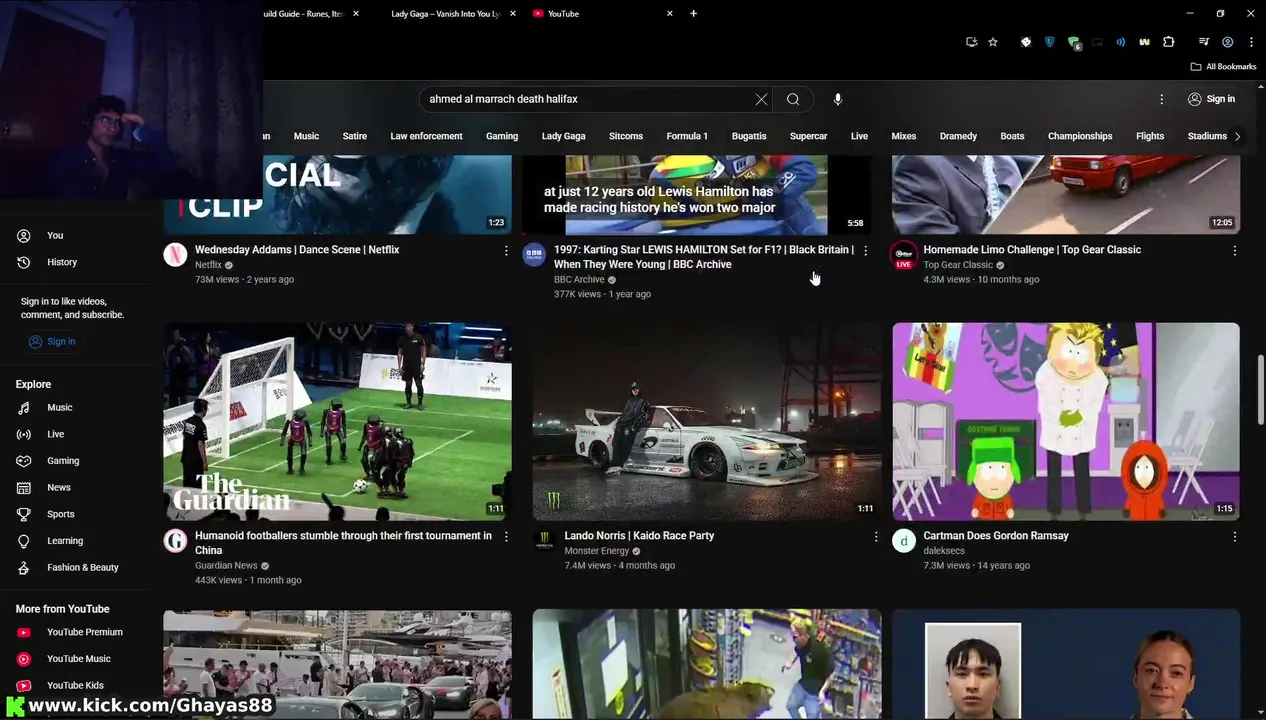Image resolution: width=1266 pixels, height=720 pixels.
Task: Switch to the YouTube browser tab
Action: click(x=601, y=14)
